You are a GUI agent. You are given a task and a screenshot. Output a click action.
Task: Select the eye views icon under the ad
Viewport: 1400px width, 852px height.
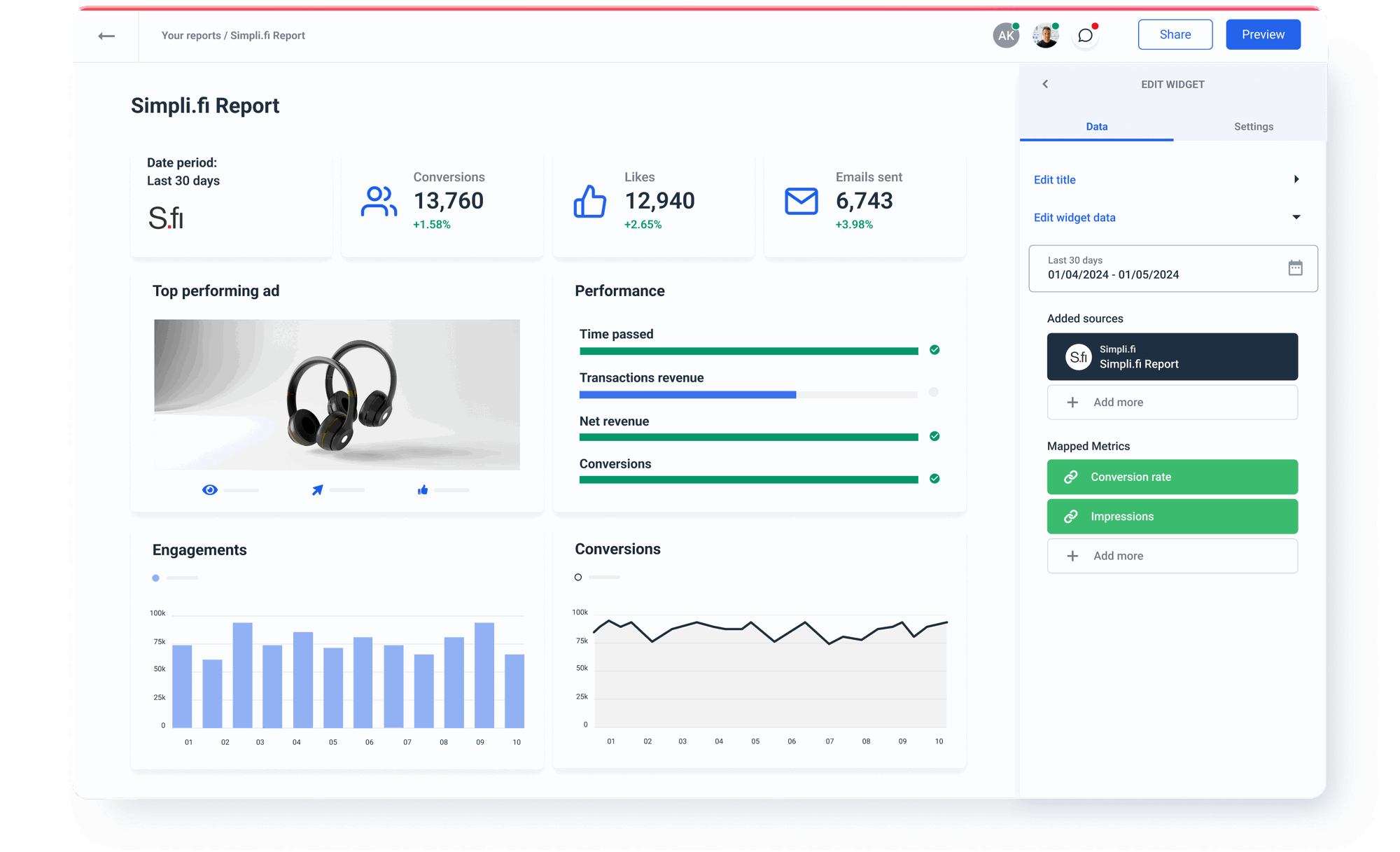[210, 490]
